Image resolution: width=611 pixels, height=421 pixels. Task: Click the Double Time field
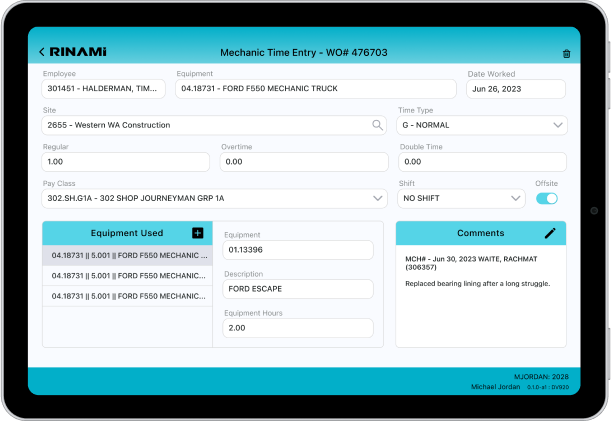(x=482, y=161)
